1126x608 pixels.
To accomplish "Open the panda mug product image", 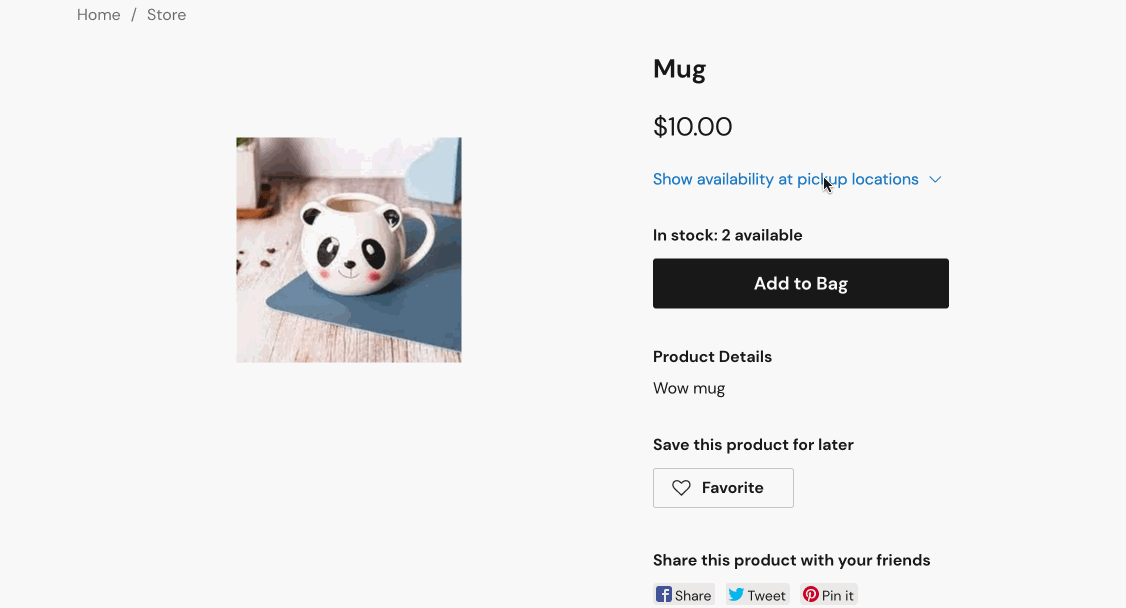I will [349, 250].
